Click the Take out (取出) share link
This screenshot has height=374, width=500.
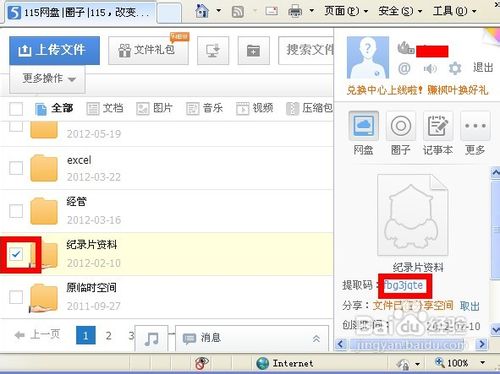click(x=469, y=306)
